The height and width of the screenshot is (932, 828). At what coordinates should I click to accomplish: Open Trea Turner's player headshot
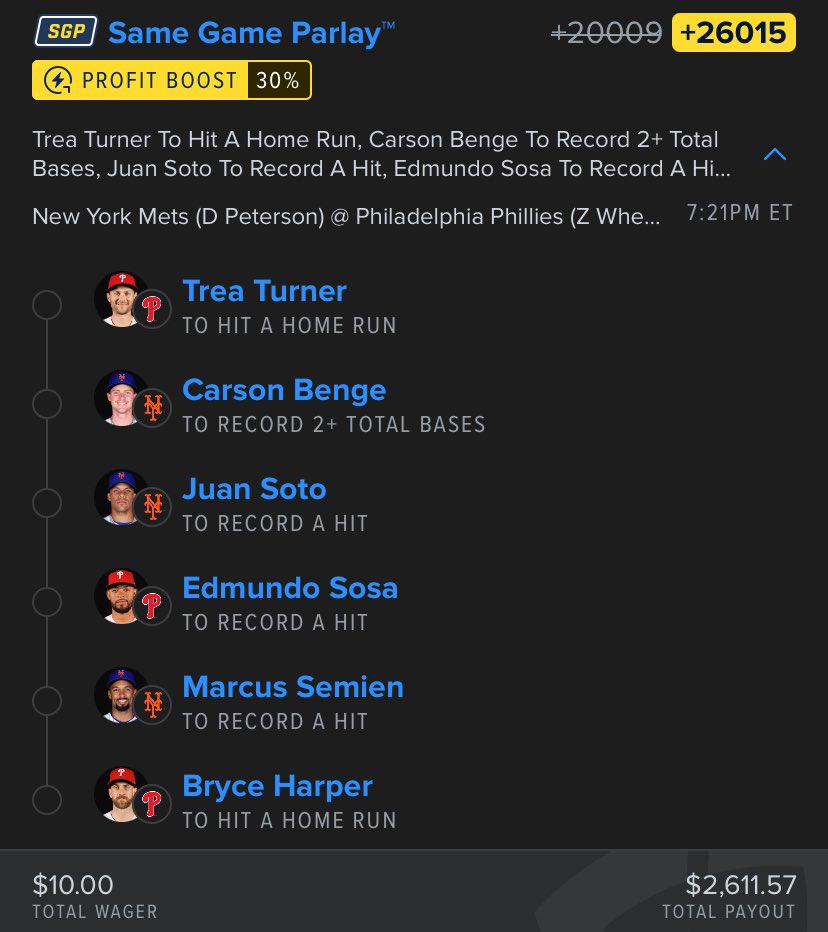[121, 300]
